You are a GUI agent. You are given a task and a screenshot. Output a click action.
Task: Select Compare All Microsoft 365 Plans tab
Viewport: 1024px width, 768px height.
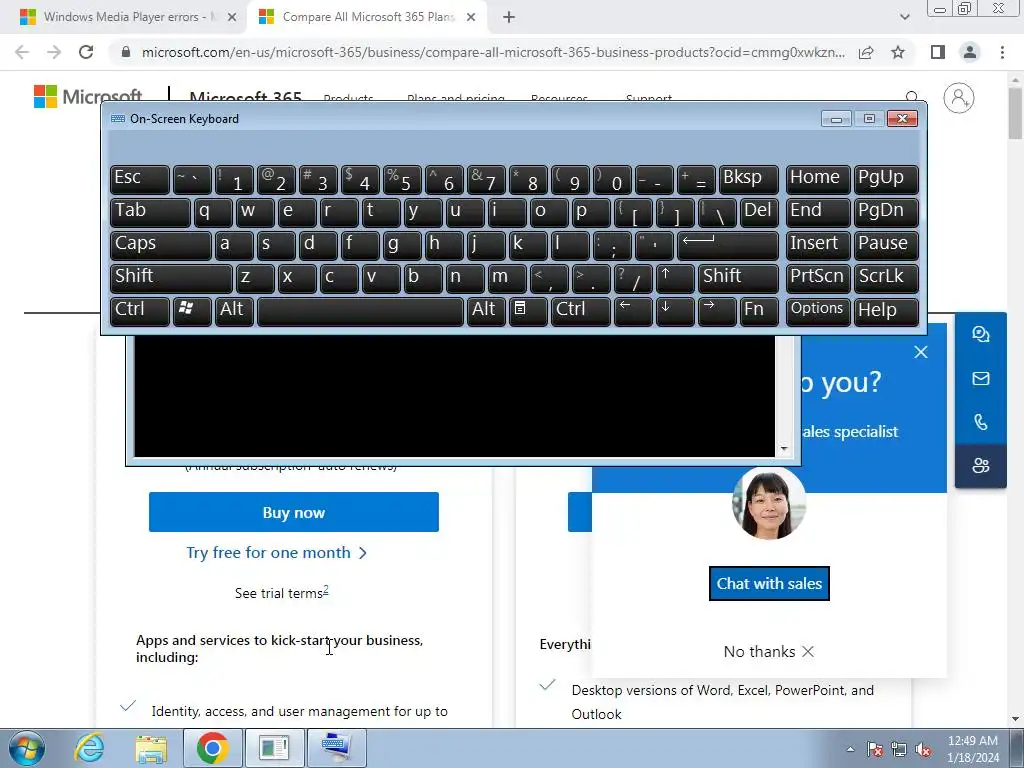[x=367, y=17]
